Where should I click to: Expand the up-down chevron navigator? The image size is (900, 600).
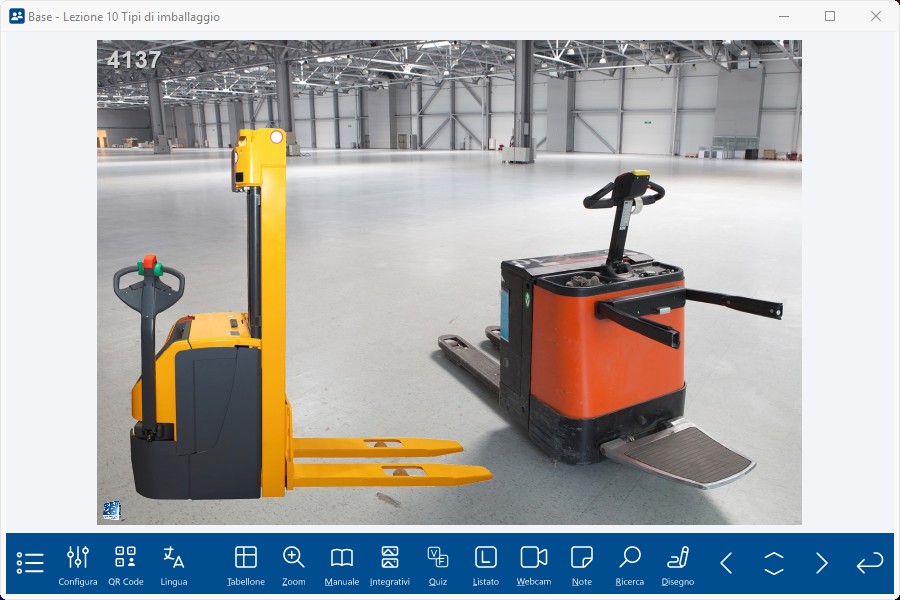(774, 563)
